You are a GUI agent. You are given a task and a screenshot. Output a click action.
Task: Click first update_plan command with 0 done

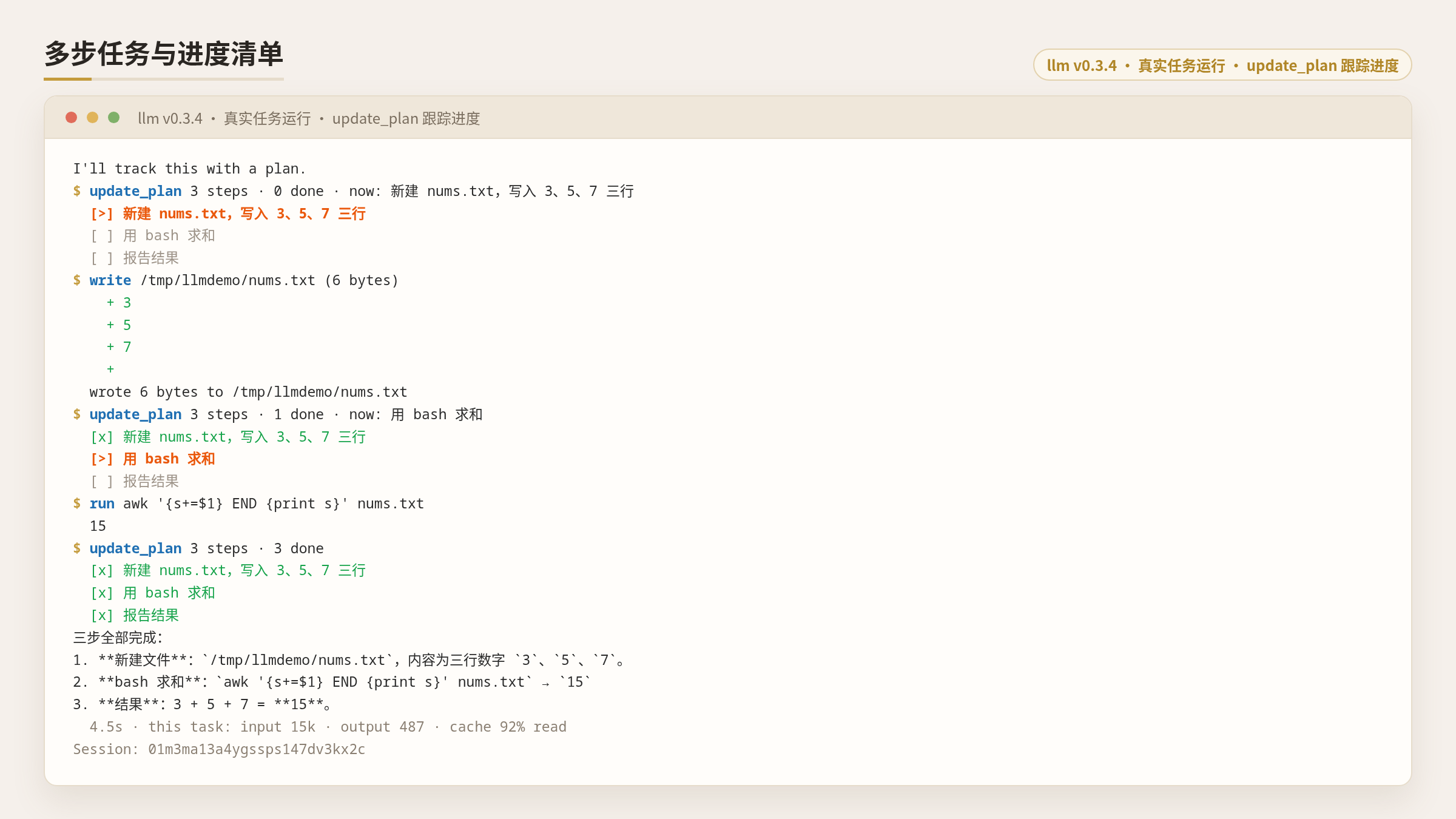(x=353, y=191)
